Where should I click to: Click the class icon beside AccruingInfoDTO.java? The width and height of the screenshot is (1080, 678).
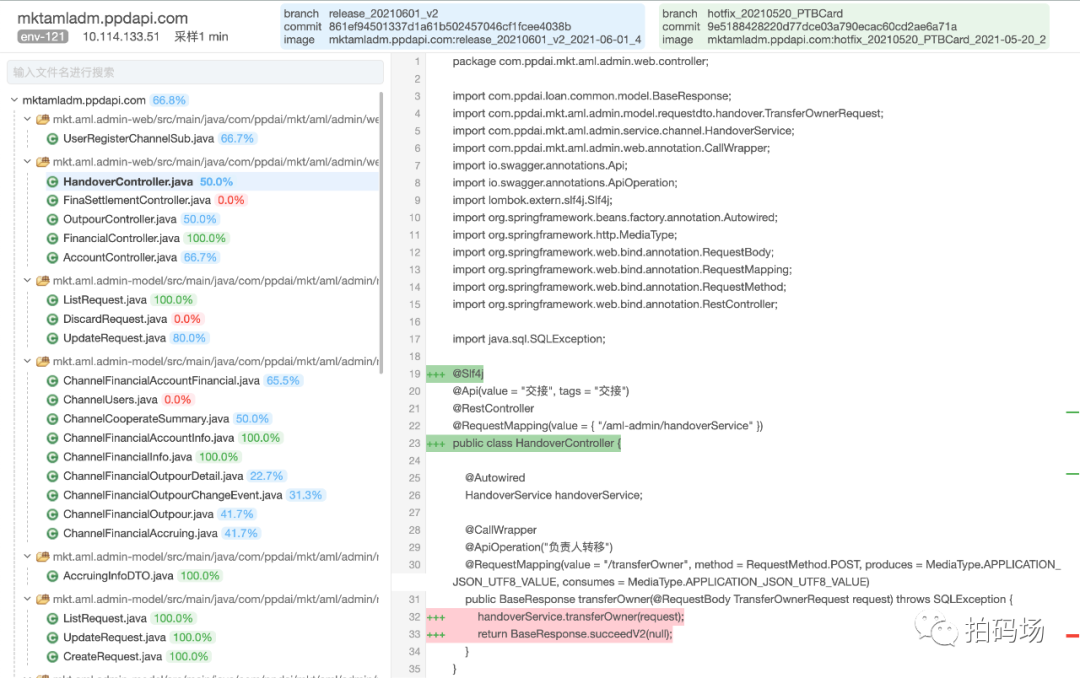coord(52,576)
